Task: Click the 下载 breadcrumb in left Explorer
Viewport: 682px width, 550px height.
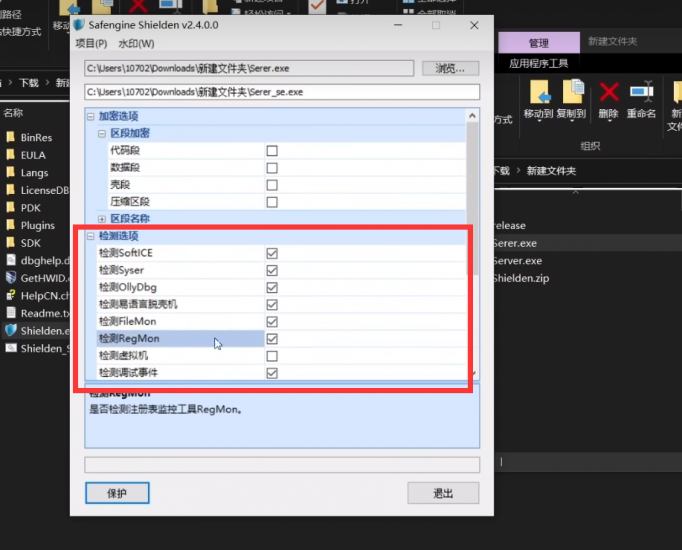Action: (29, 83)
